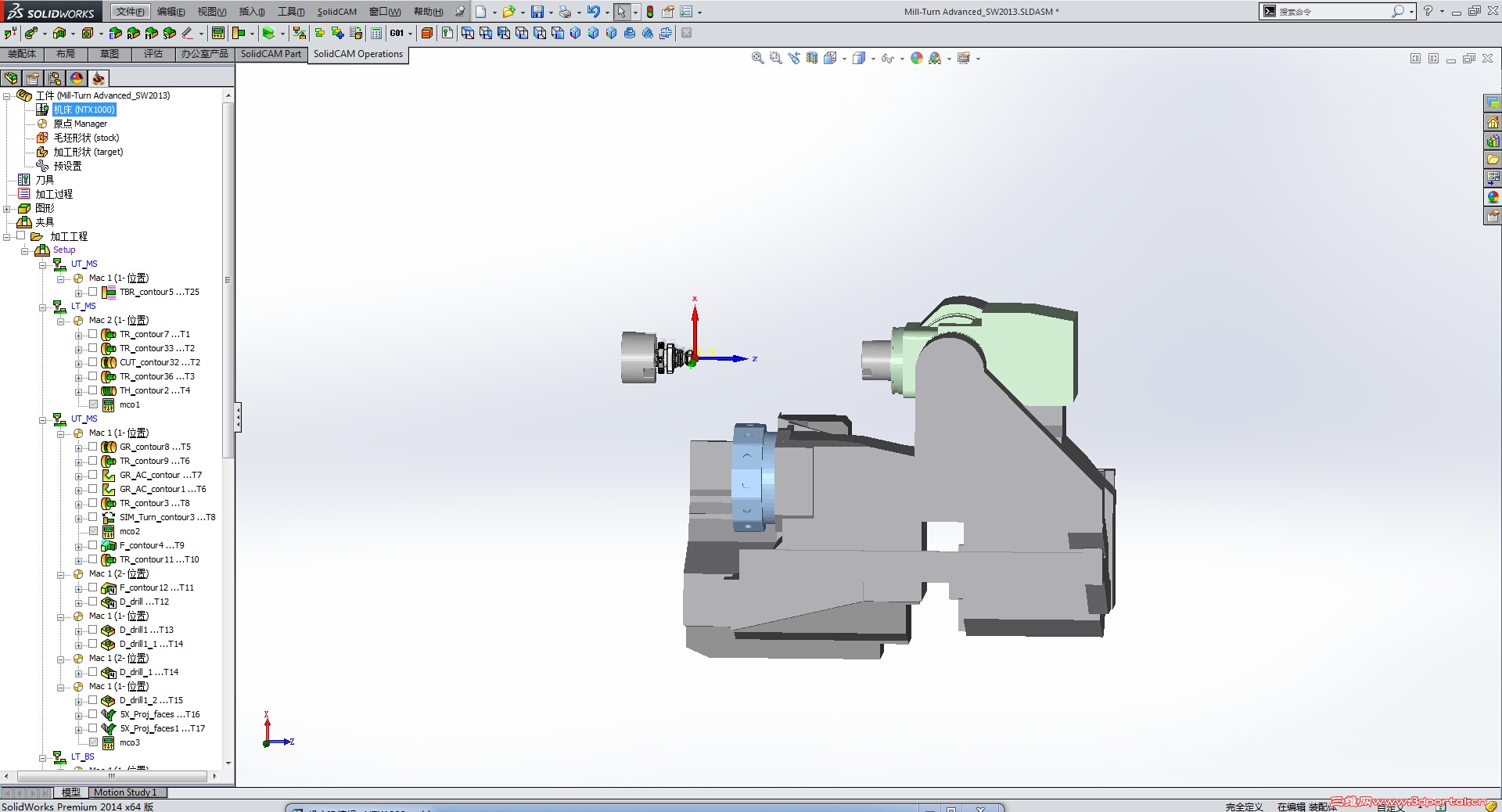Select the 机床 (NTX1000) tree item
This screenshot has width=1502, height=812.
(x=84, y=110)
